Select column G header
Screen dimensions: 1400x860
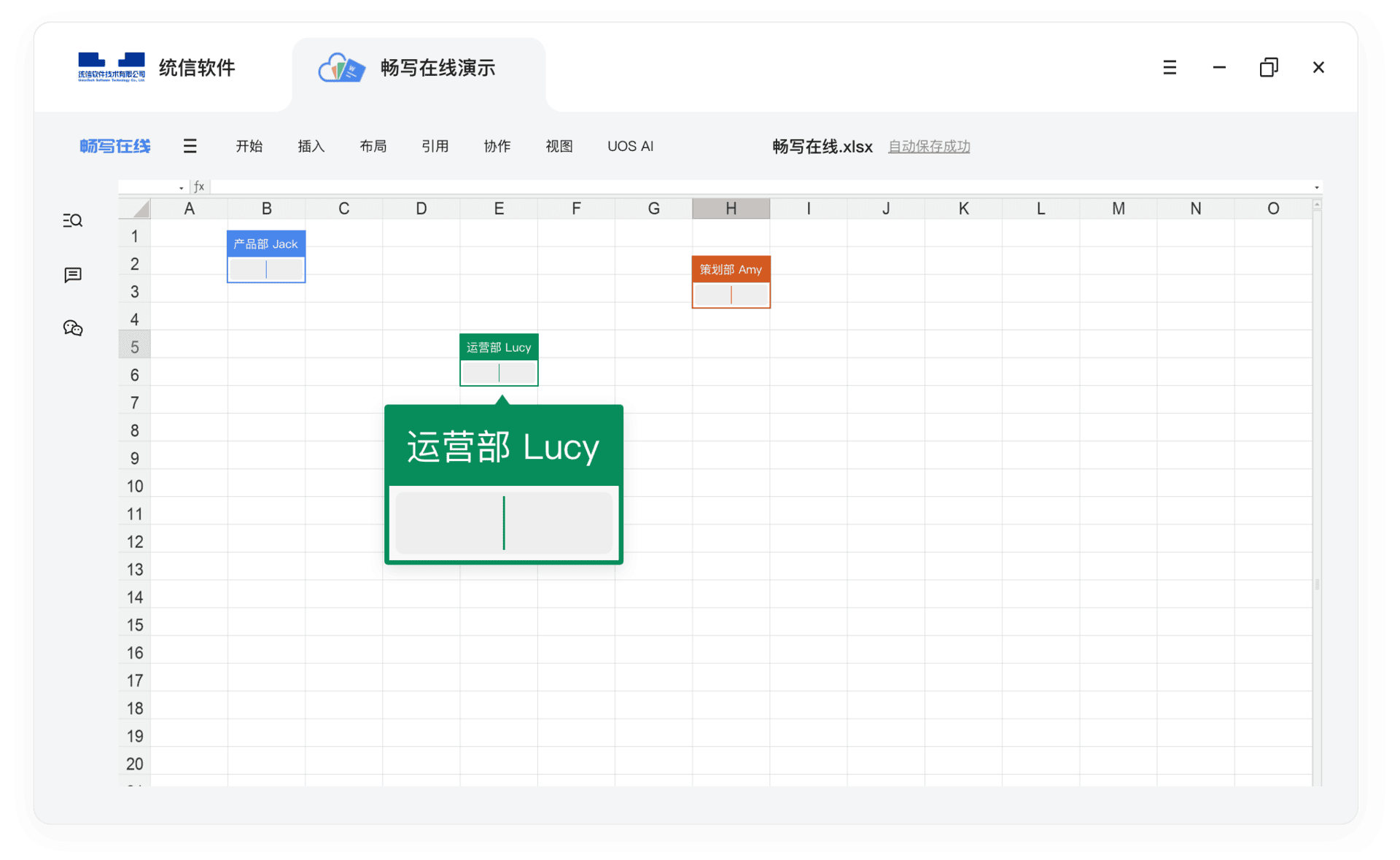(653, 209)
